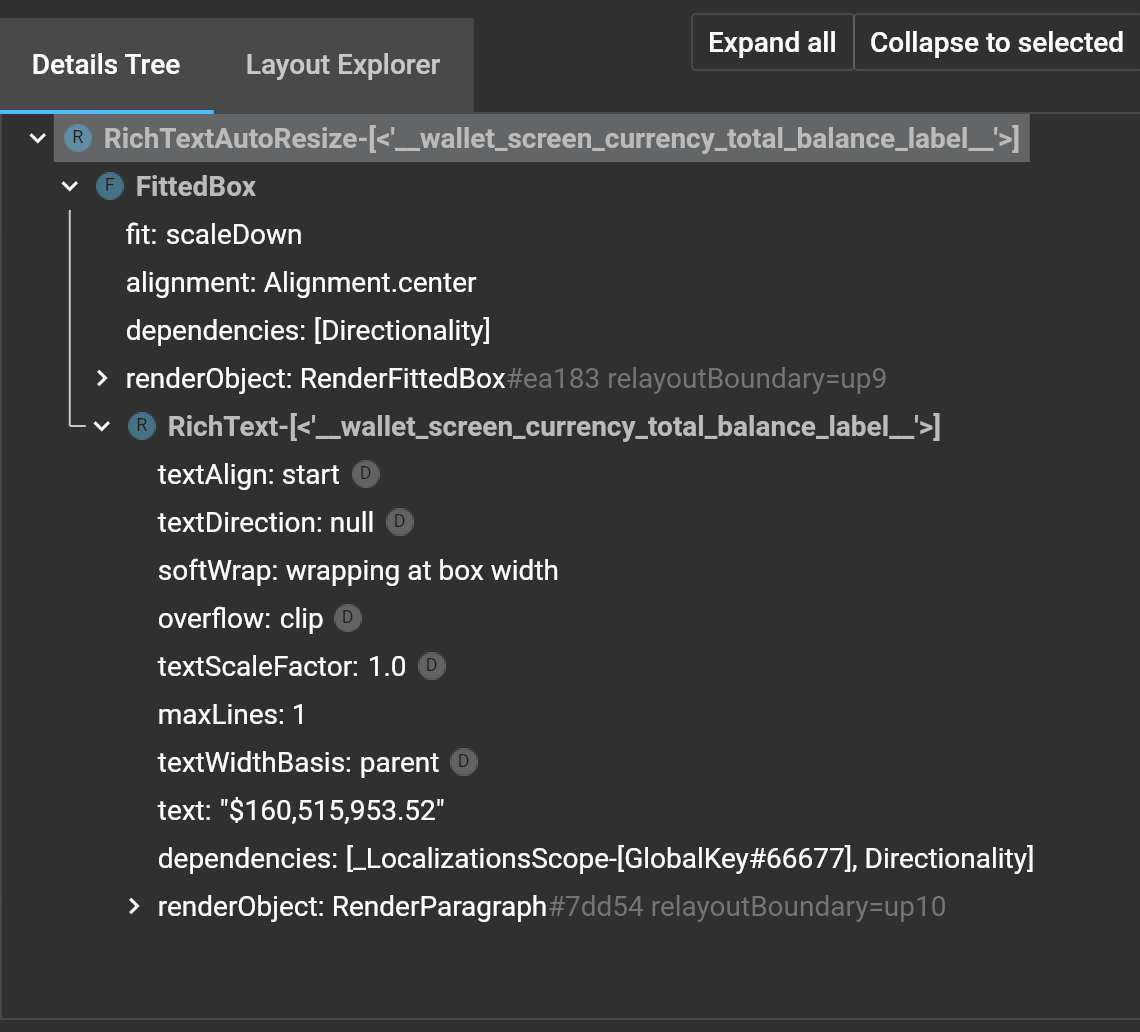Click the D indicator beside textAlign property

pyautogui.click(x=365, y=474)
